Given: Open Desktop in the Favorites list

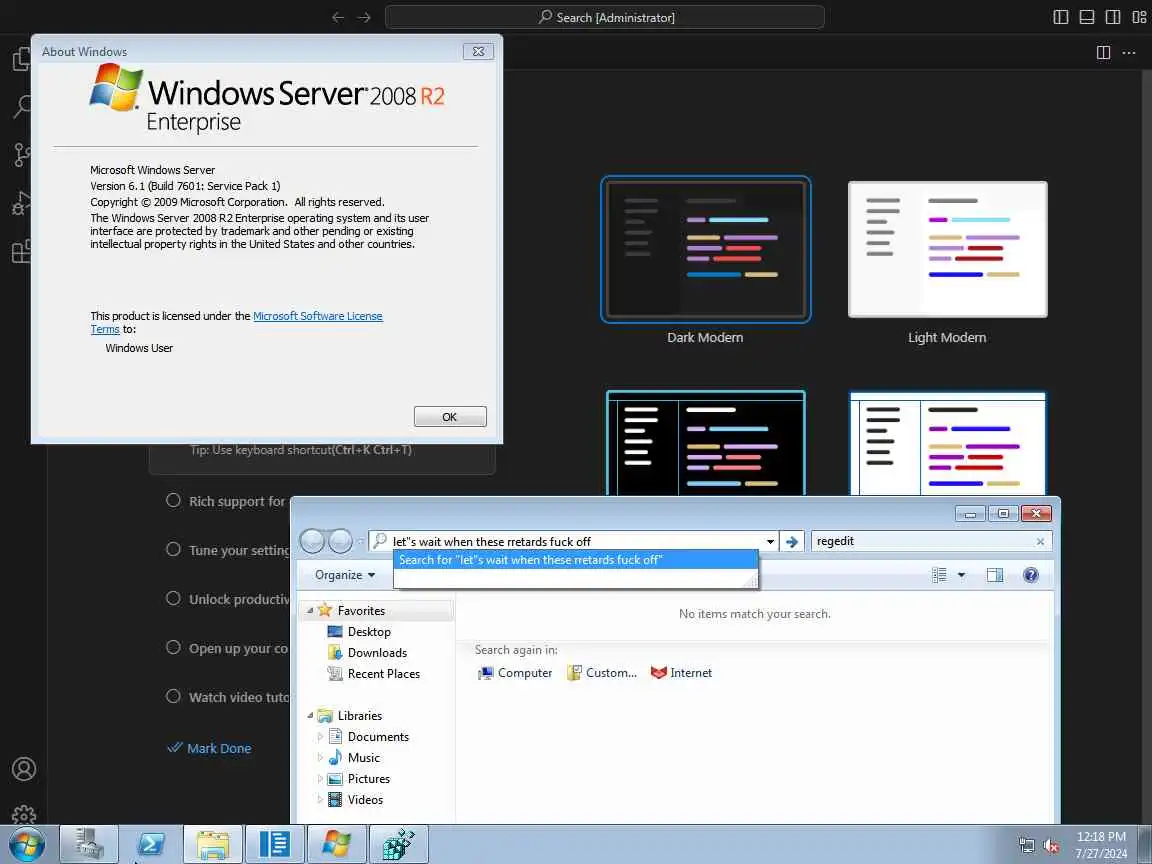Looking at the screenshot, I should point(359,632).
